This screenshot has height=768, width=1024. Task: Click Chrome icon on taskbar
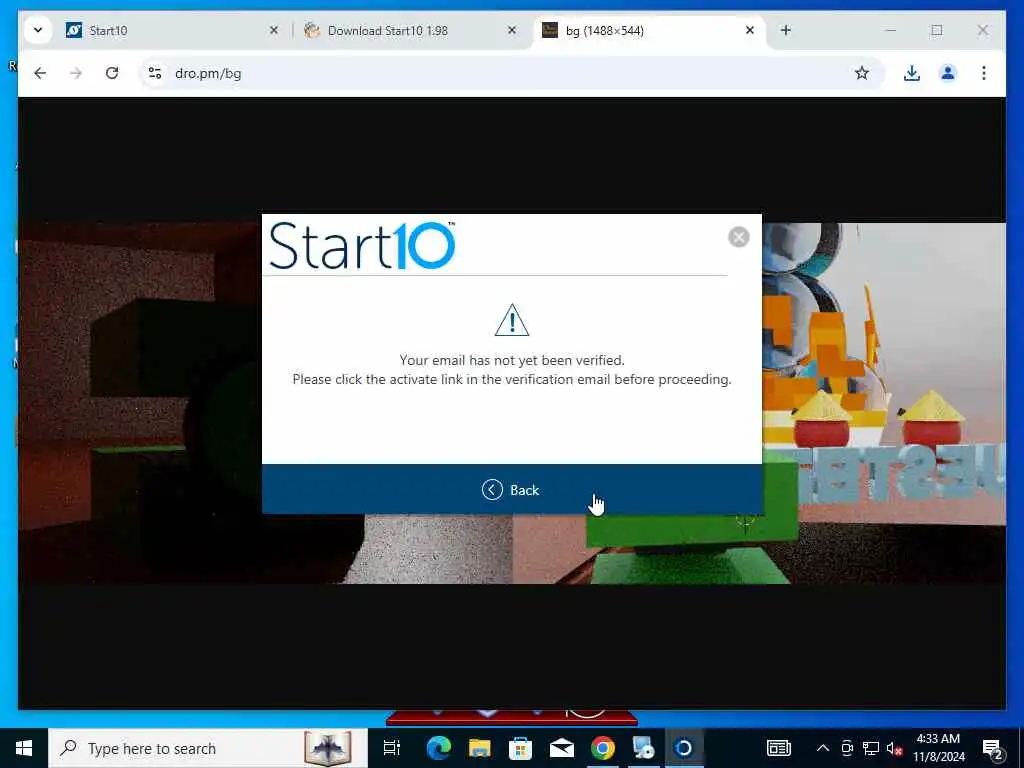[x=603, y=748]
